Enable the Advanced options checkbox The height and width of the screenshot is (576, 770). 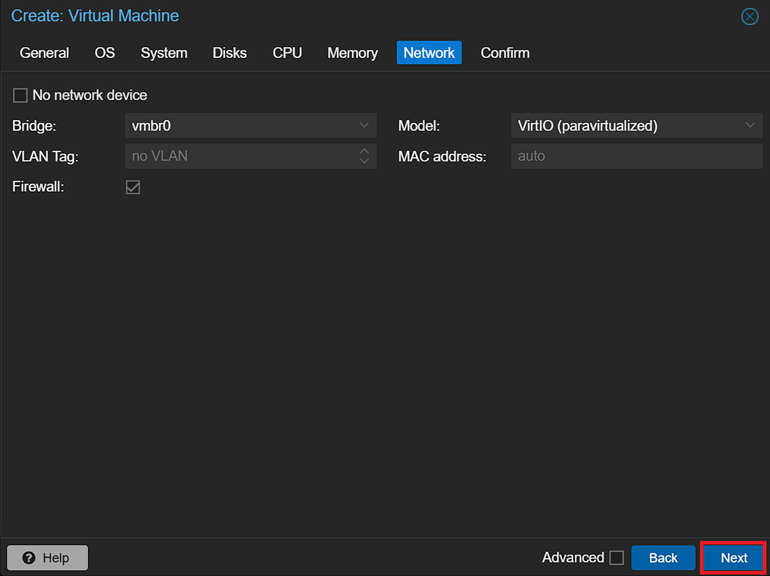[617, 558]
